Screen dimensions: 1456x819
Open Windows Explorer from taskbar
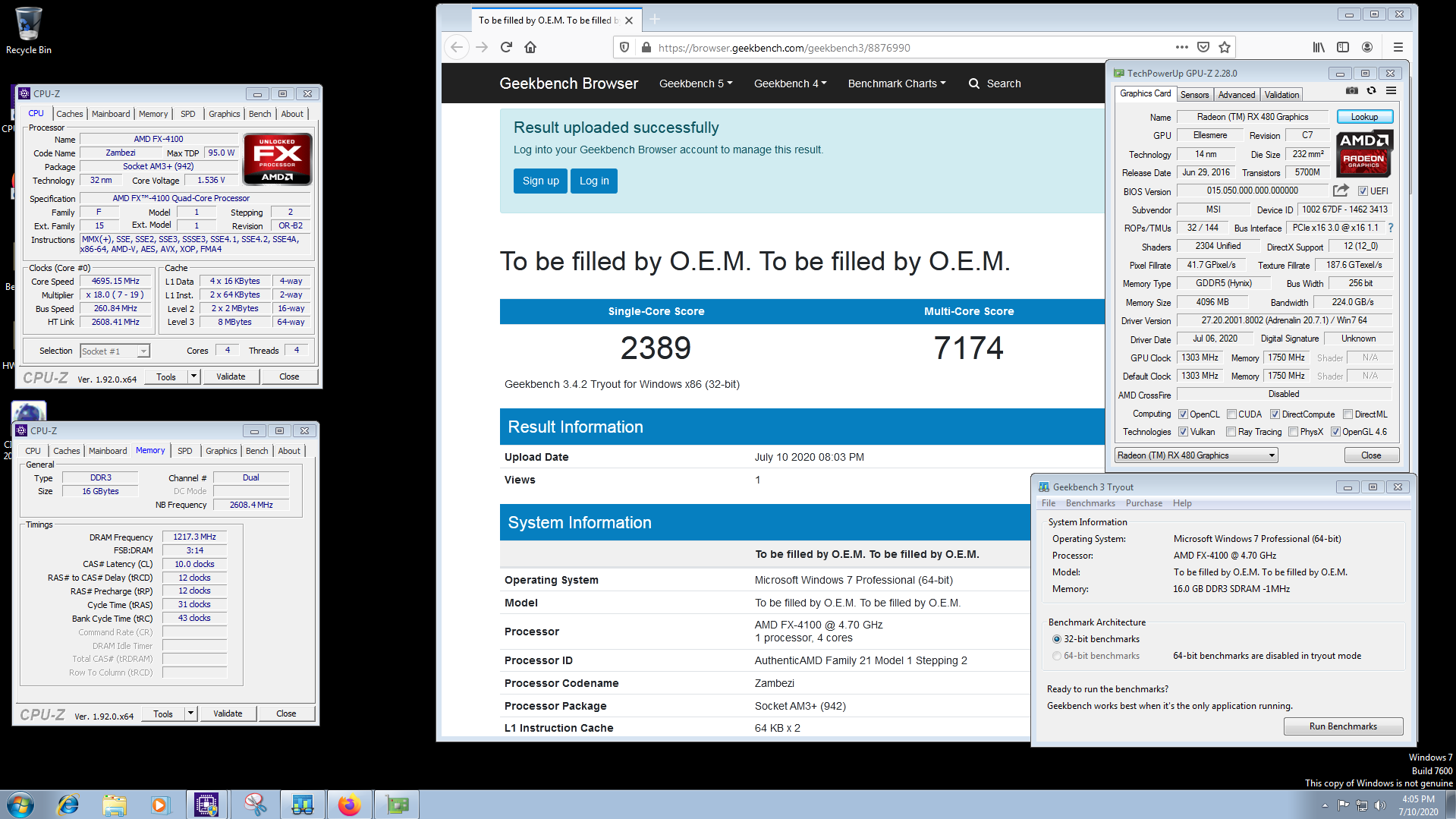(x=115, y=805)
